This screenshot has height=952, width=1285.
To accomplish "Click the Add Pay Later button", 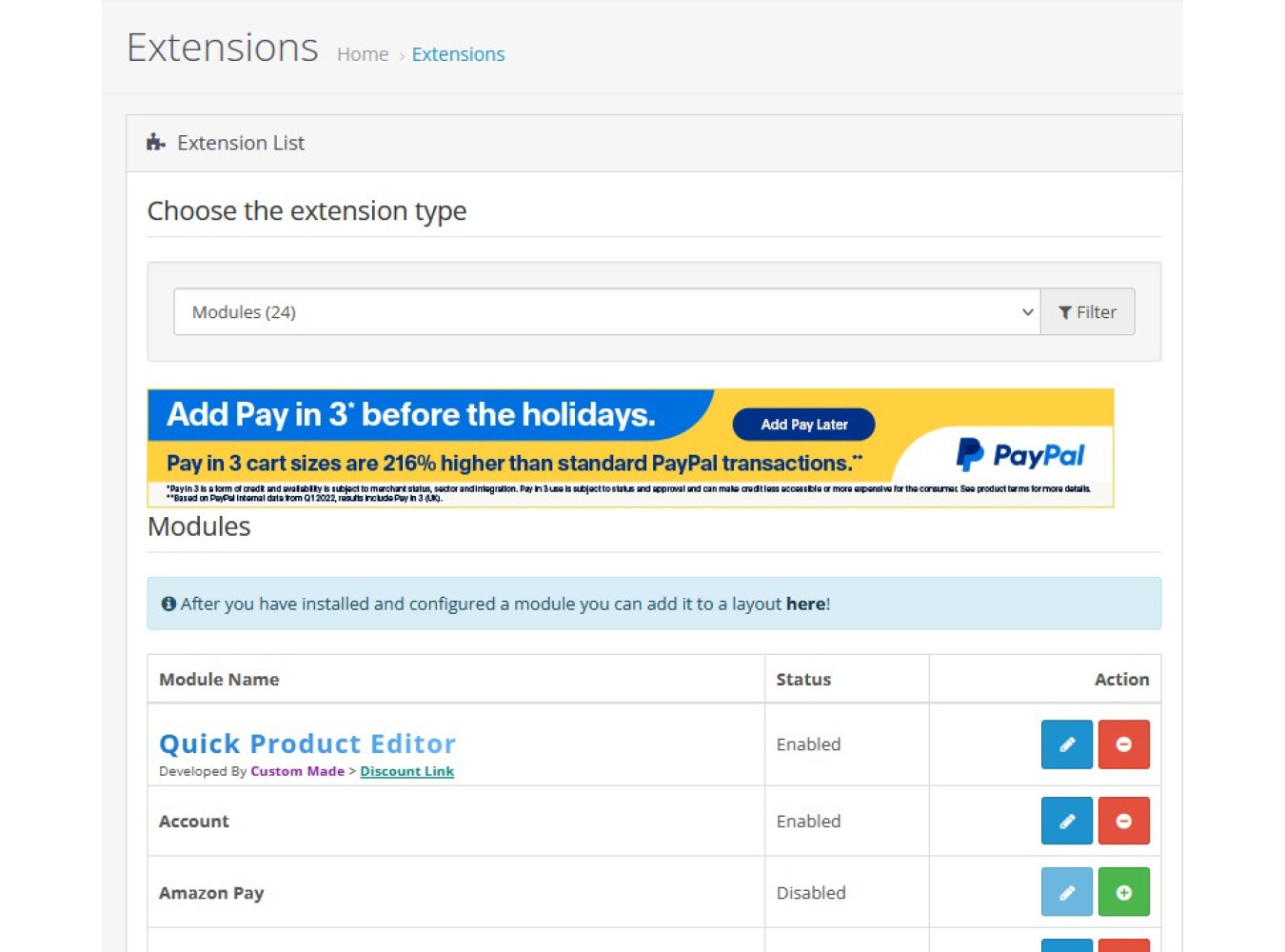I will point(803,425).
